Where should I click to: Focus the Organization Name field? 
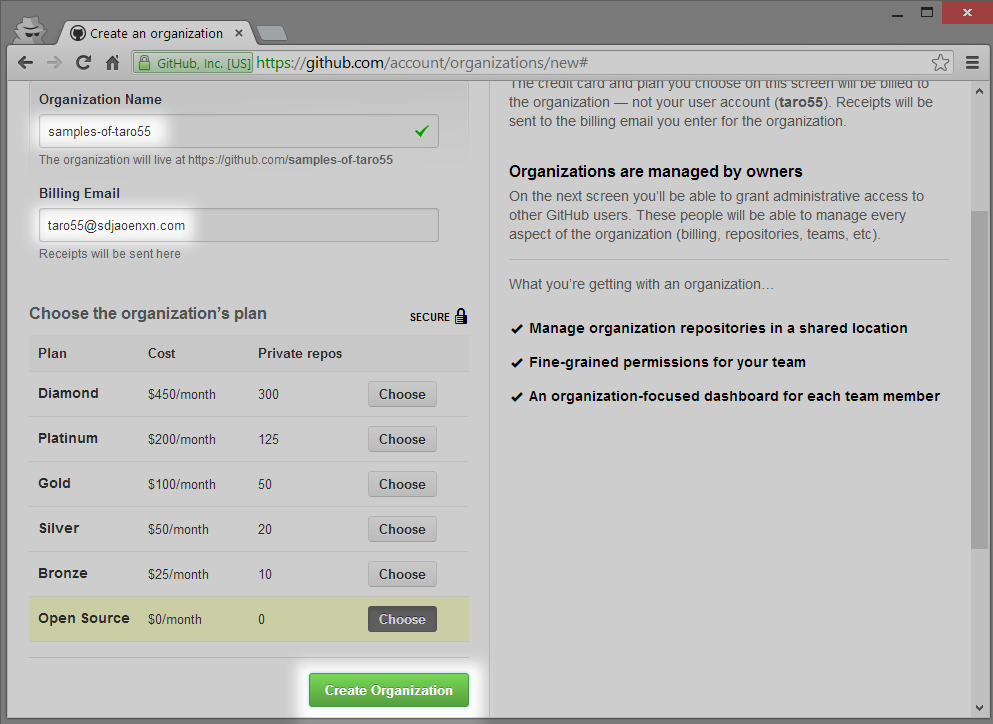[x=239, y=131]
